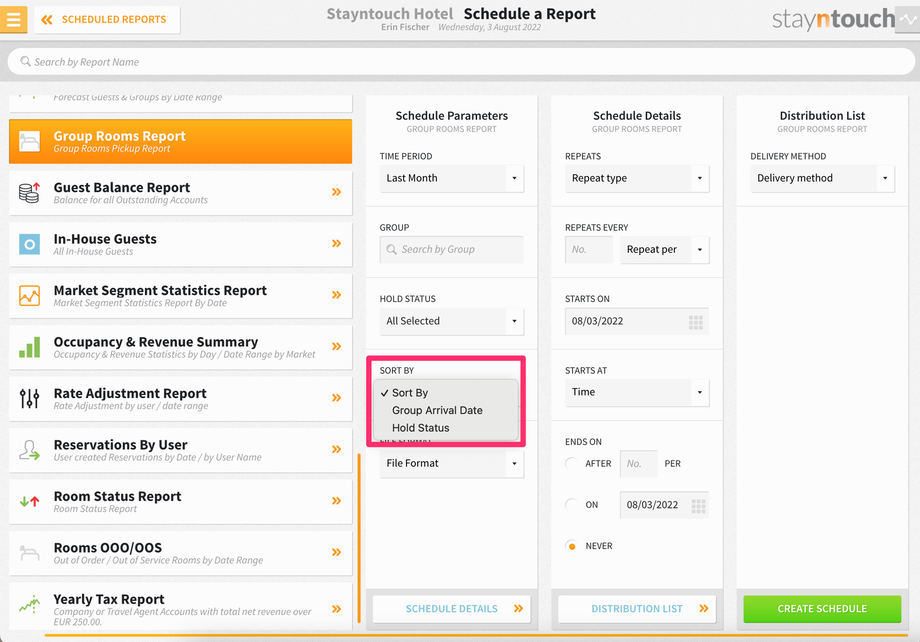Click the Occupancy & Revenue Summary title
This screenshot has width=920, height=642.
pos(155,342)
